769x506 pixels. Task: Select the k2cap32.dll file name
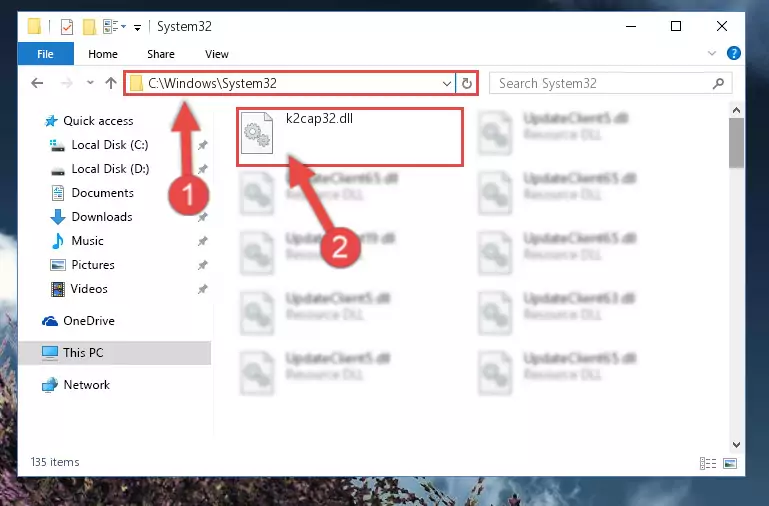click(319, 119)
